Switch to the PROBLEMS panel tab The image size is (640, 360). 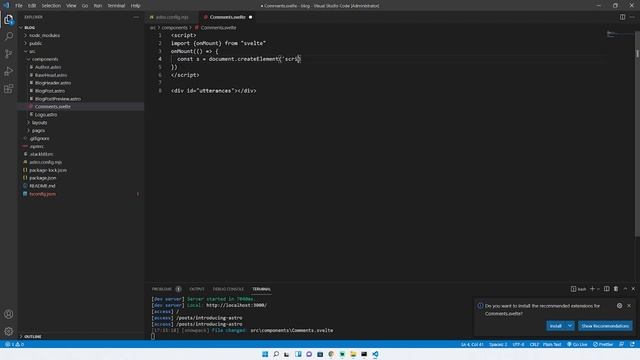162,289
